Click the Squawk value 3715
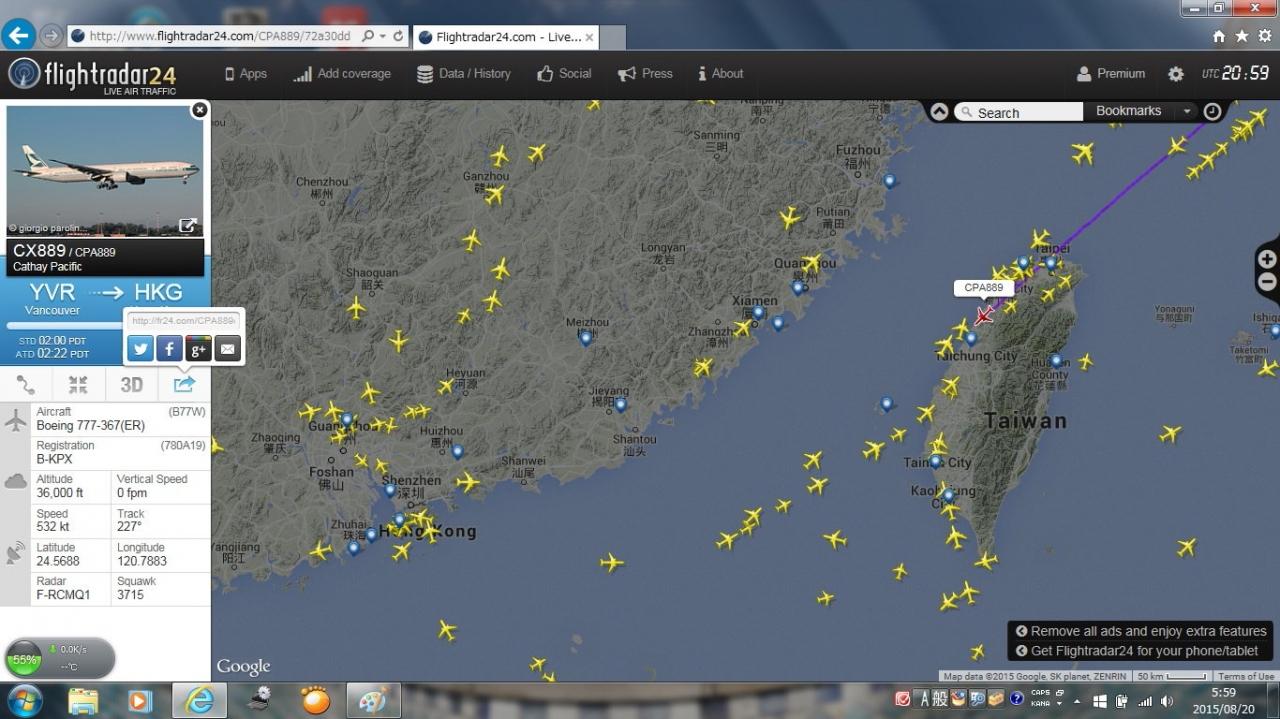The height and width of the screenshot is (719, 1280). click(x=130, y=595)
